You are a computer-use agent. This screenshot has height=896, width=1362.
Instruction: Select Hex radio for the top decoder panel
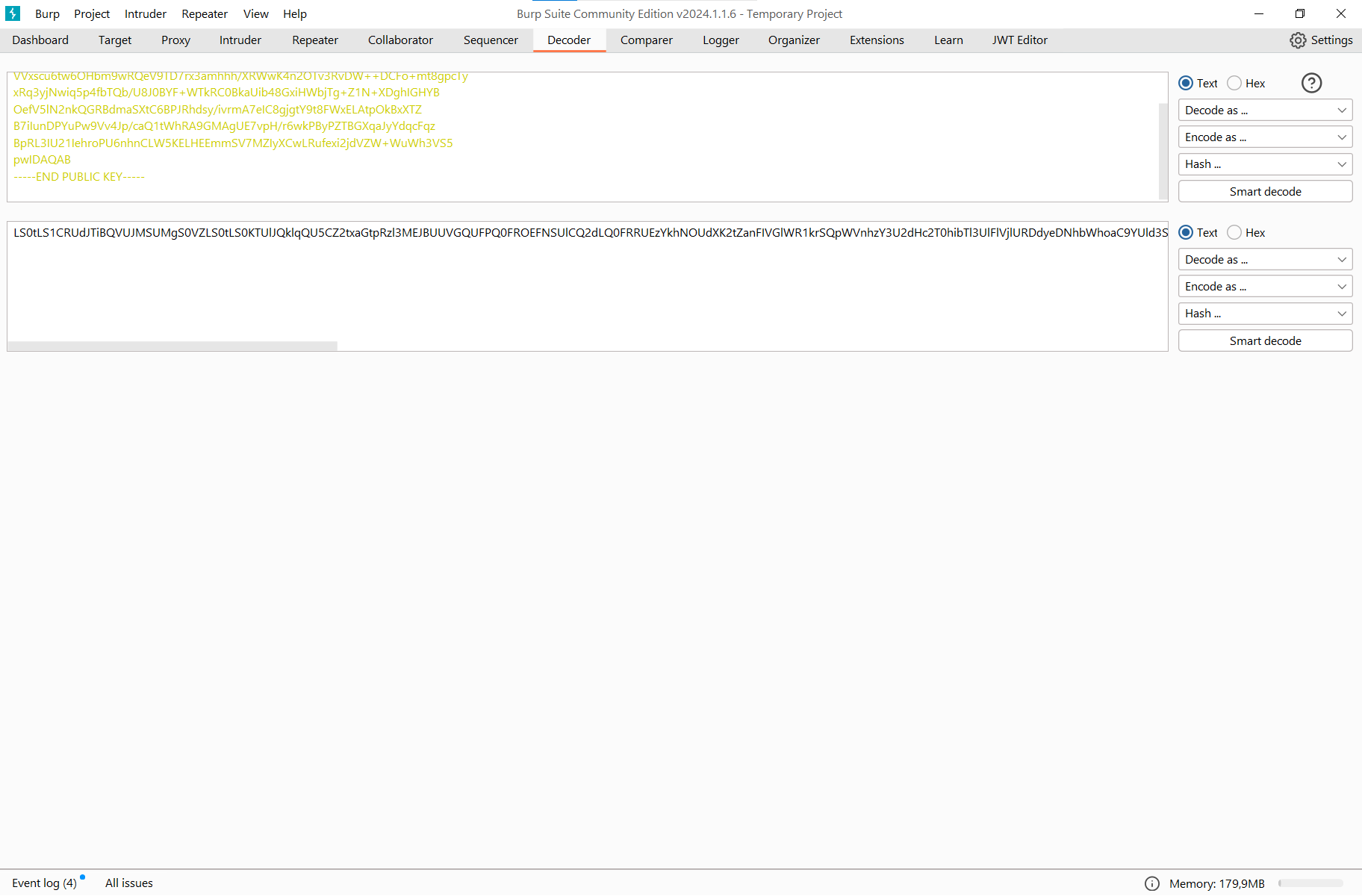[1234, 83]
